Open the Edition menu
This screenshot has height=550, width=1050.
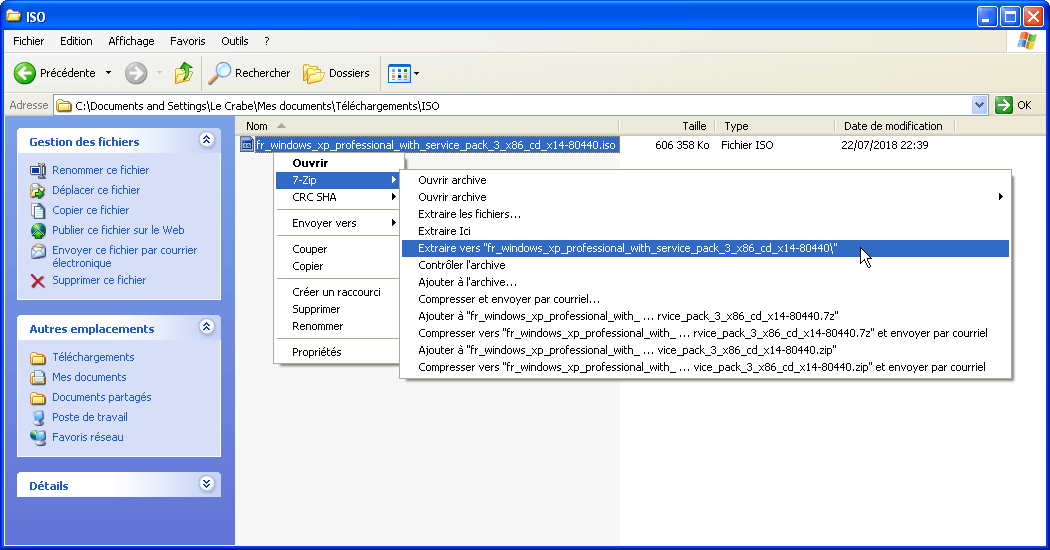tap(76, 41)
